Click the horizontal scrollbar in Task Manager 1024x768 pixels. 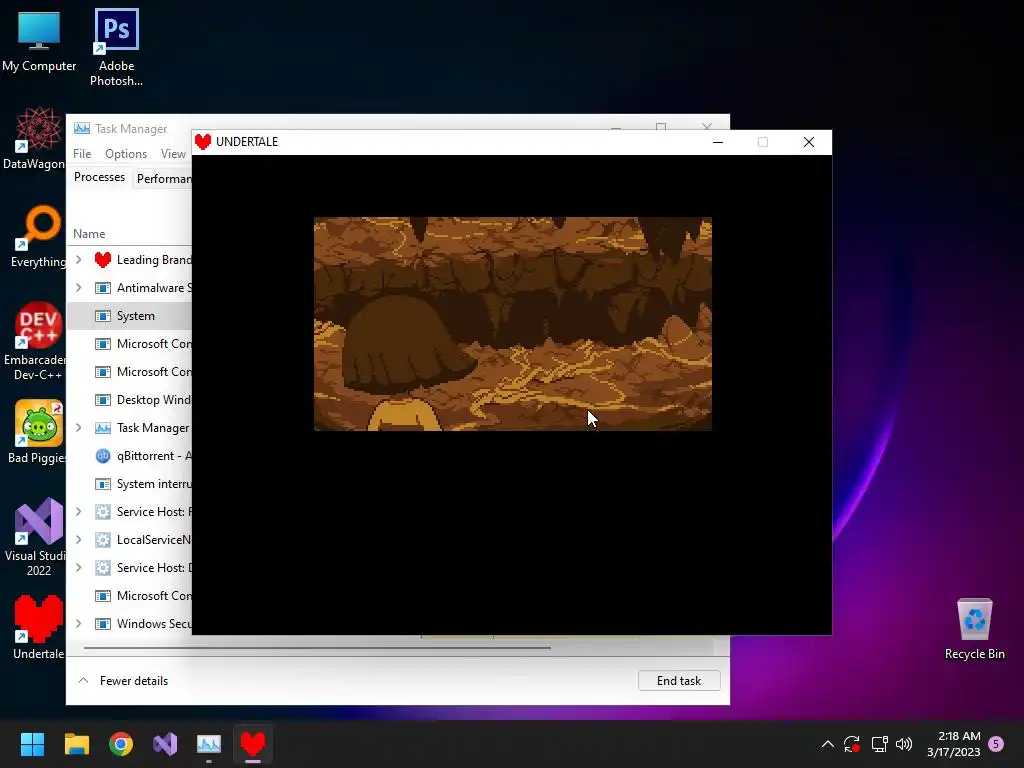click(x=317, y=648)
